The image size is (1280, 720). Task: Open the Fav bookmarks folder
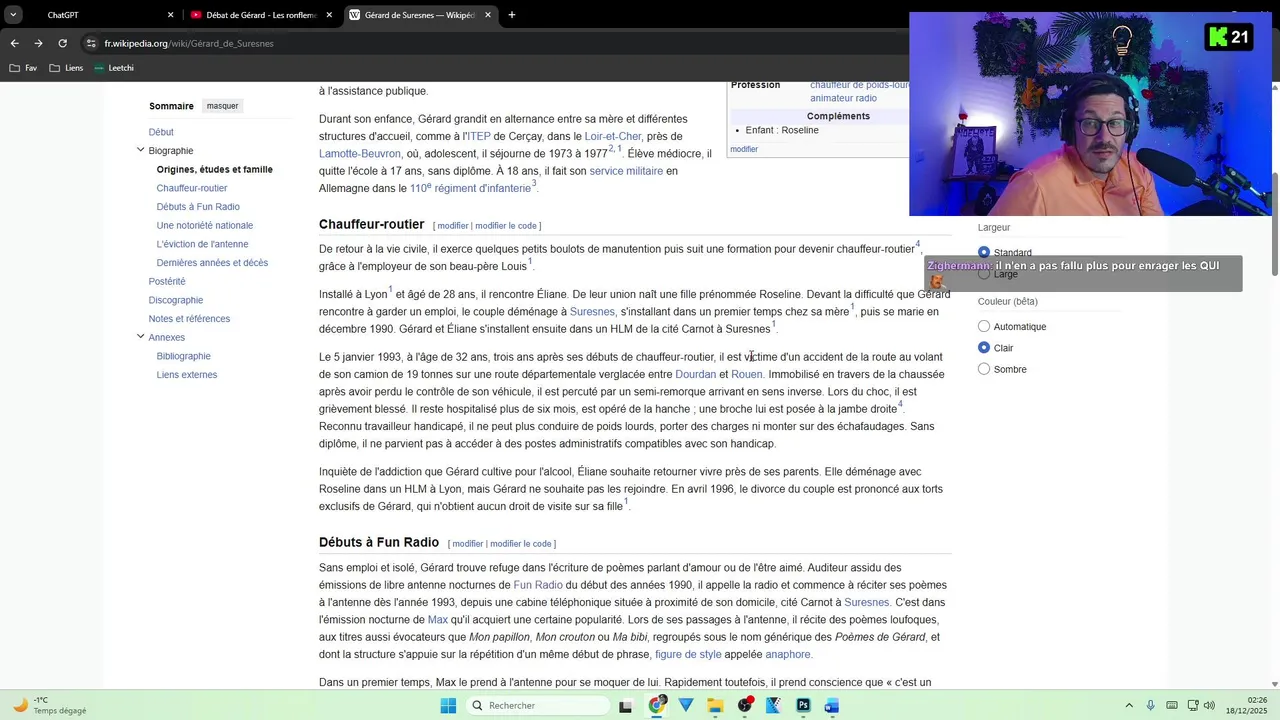24,68
